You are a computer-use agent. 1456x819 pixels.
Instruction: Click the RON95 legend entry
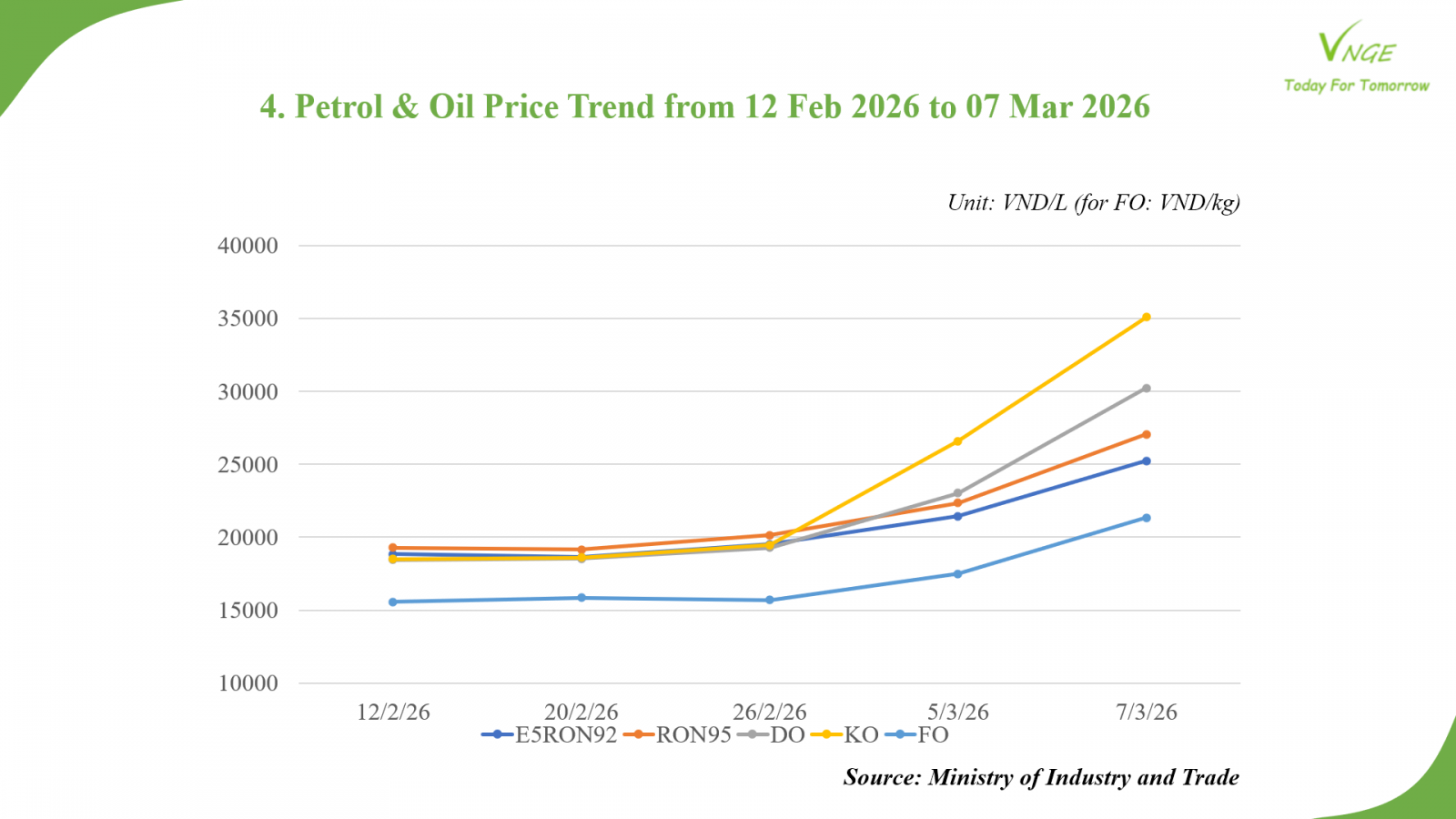pos(678,735)
